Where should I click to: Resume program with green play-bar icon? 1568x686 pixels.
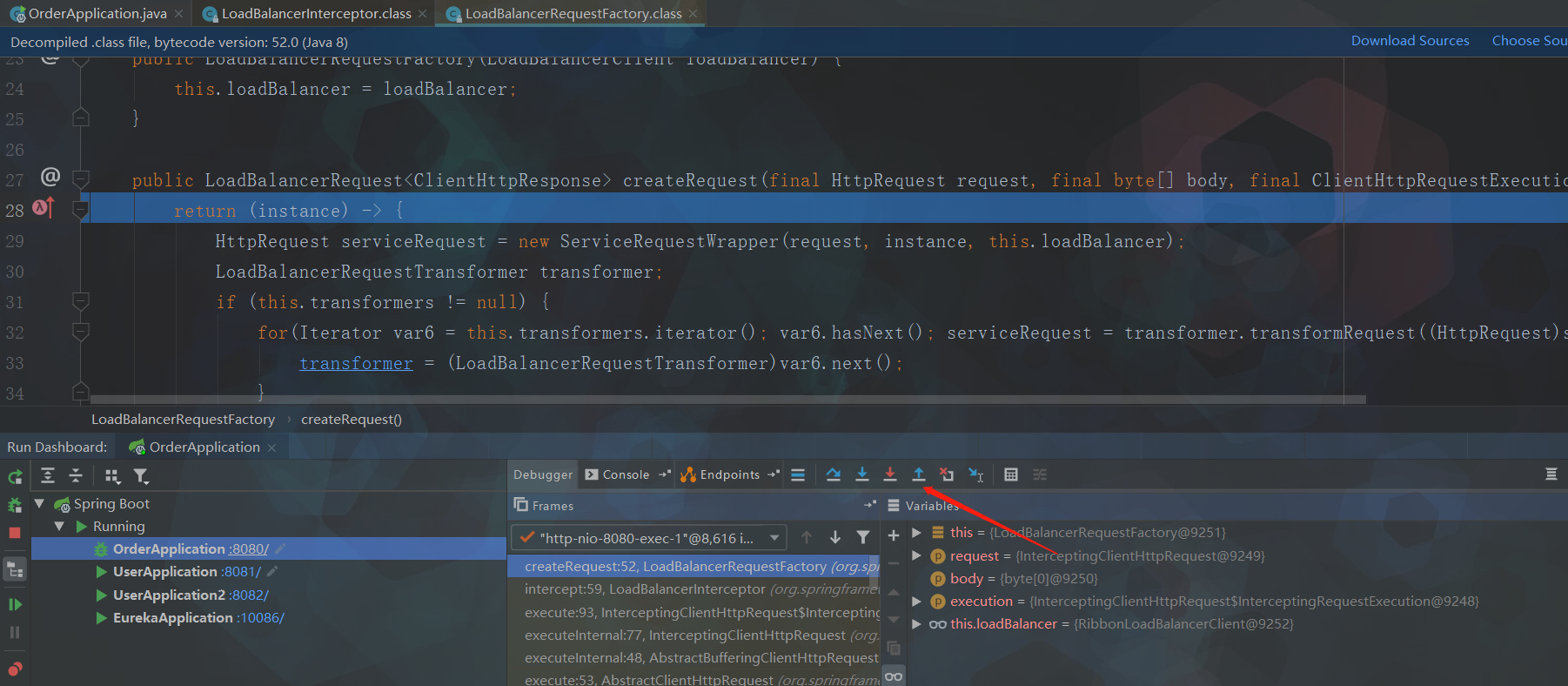point(15,604)
